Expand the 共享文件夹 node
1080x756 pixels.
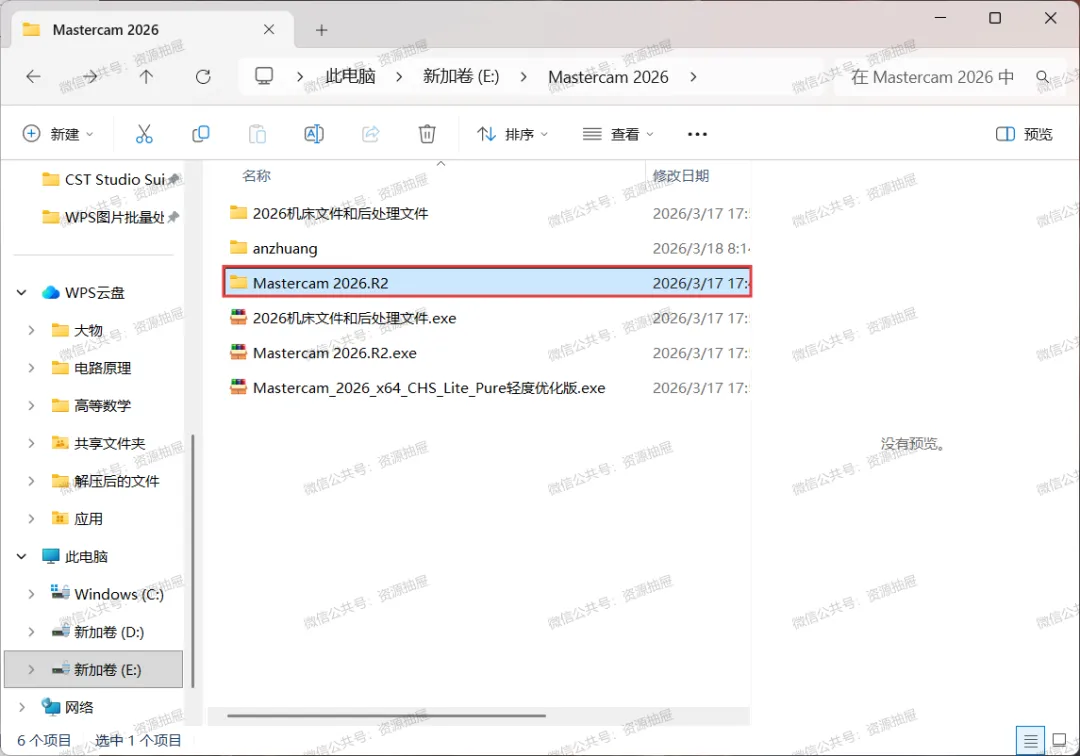coord(31,443)
